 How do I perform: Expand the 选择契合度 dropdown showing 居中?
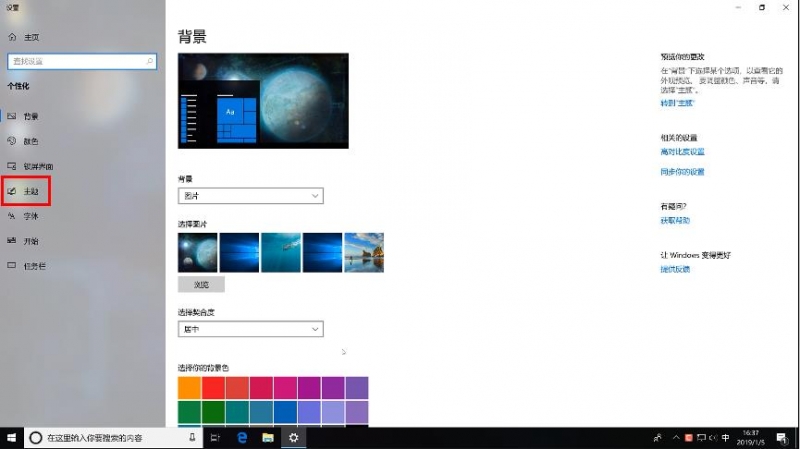[x=251, y=329]
